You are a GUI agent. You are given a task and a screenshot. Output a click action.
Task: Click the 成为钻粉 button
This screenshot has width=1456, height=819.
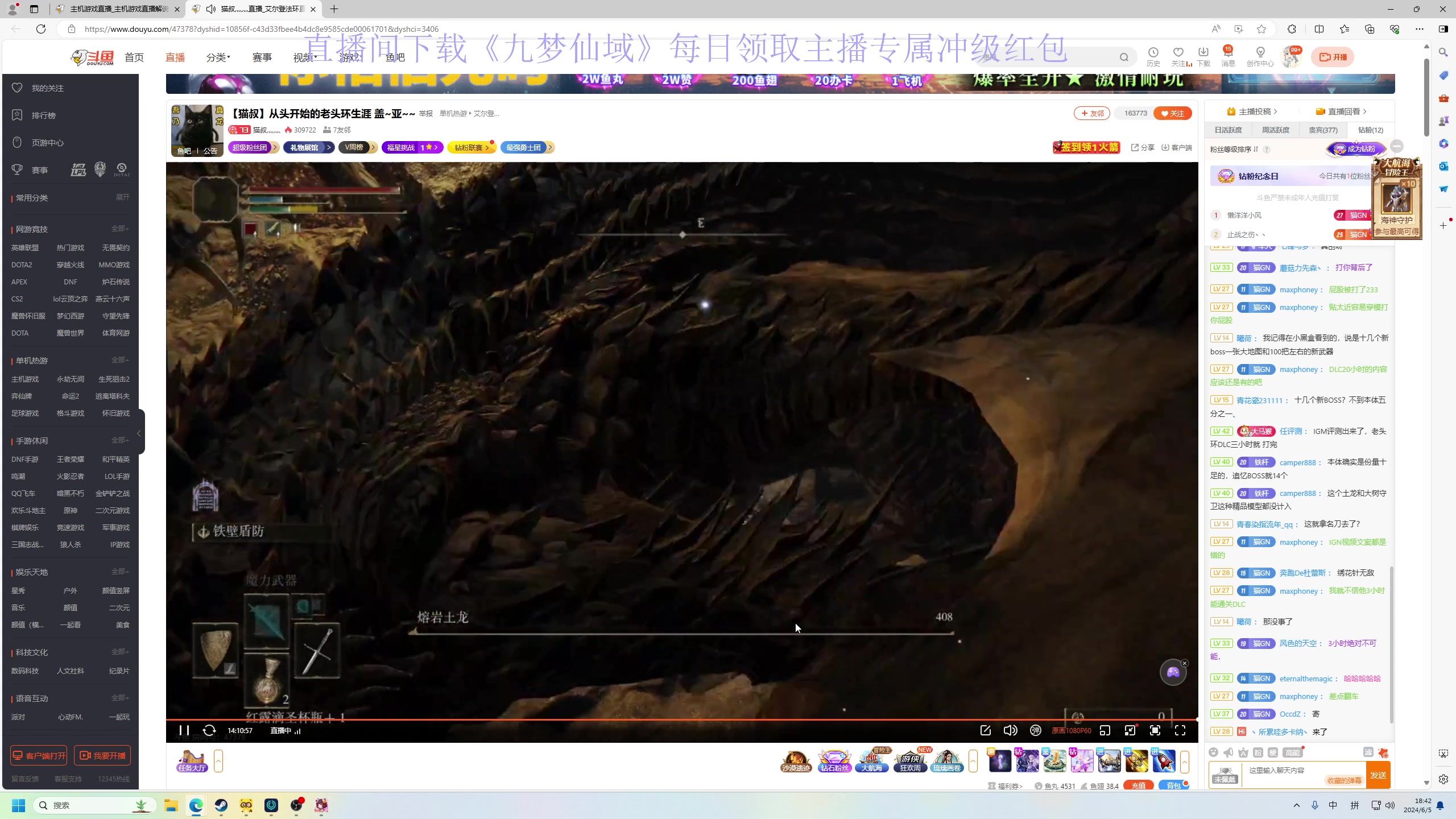point(1355,149)
